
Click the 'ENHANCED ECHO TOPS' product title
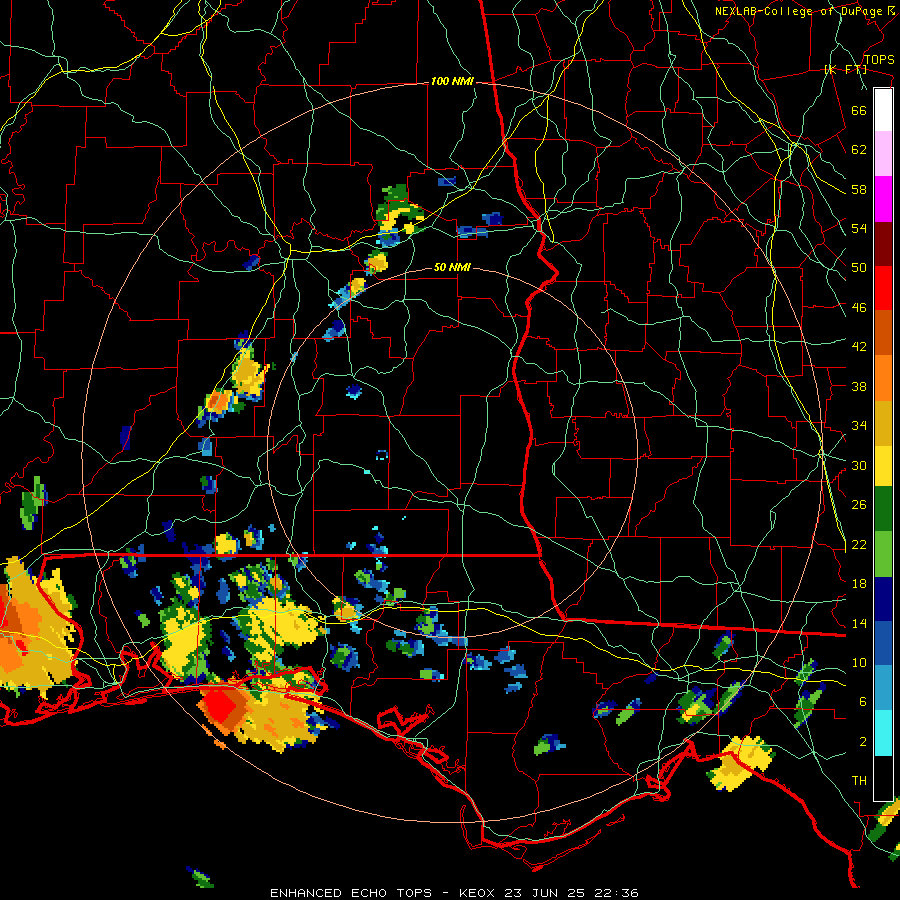coord(351,893)
